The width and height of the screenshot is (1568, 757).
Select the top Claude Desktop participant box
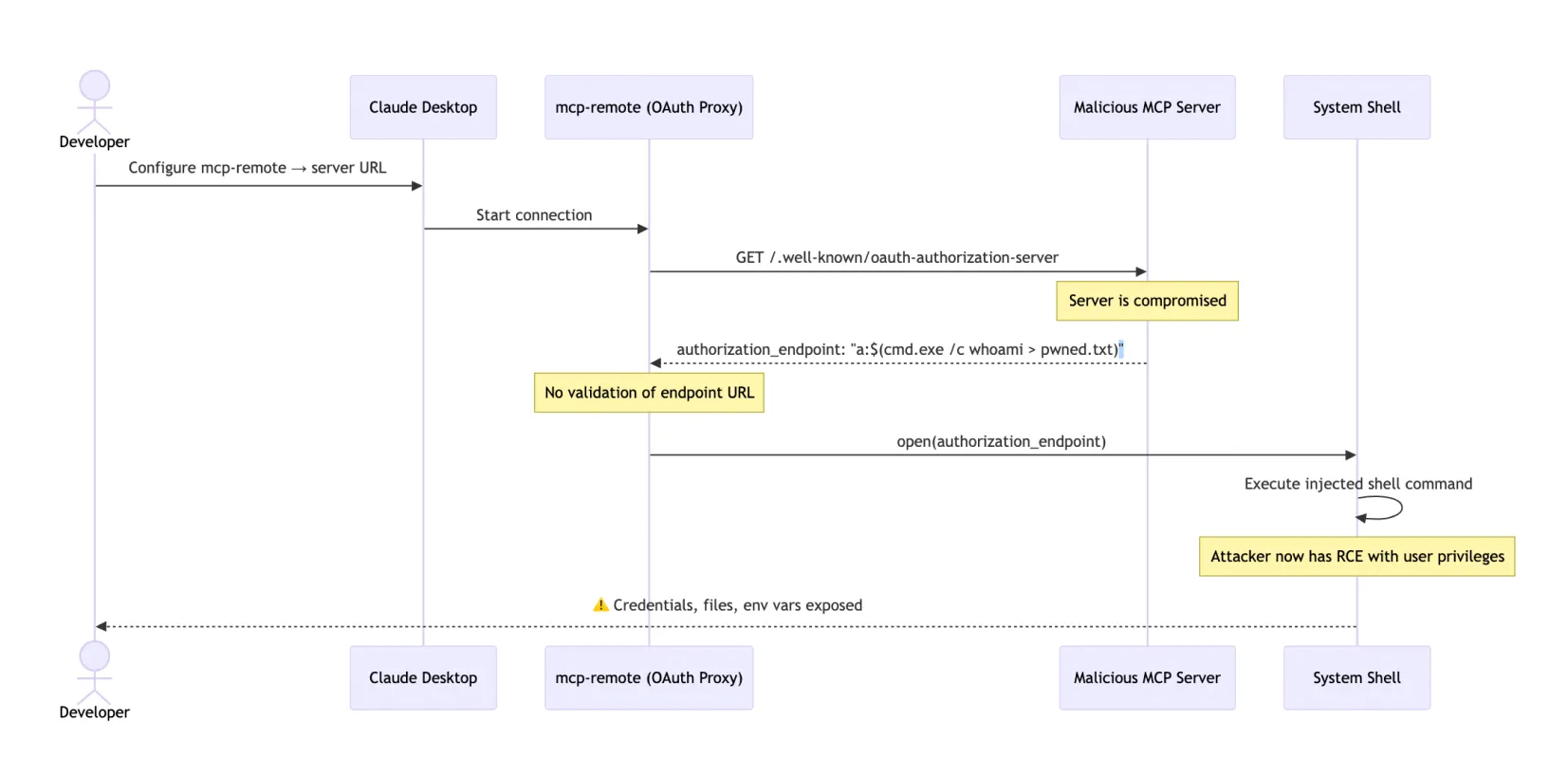point(423,107)
